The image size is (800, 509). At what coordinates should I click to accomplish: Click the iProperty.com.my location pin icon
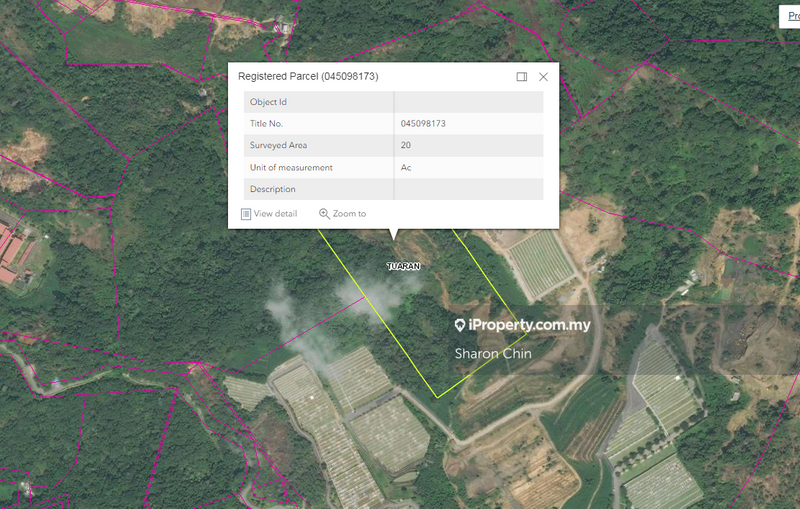tap(460, 326)
